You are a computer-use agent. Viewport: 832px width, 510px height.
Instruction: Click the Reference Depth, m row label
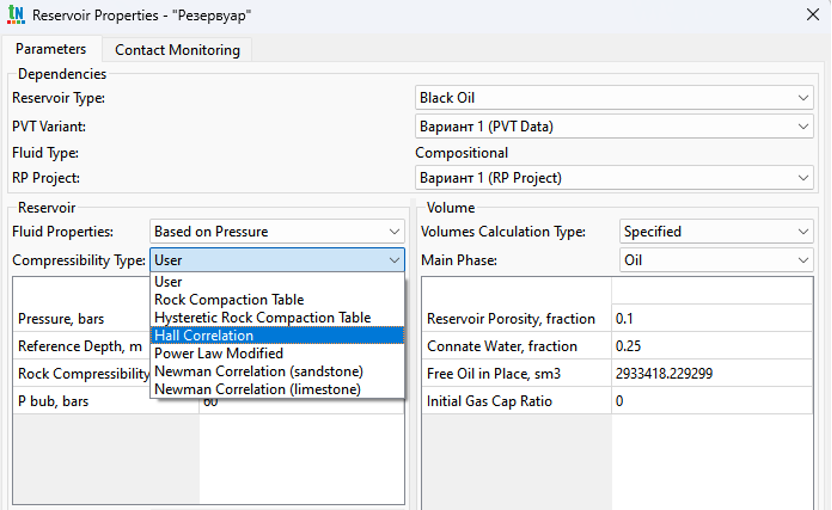(x=80, y=347)
